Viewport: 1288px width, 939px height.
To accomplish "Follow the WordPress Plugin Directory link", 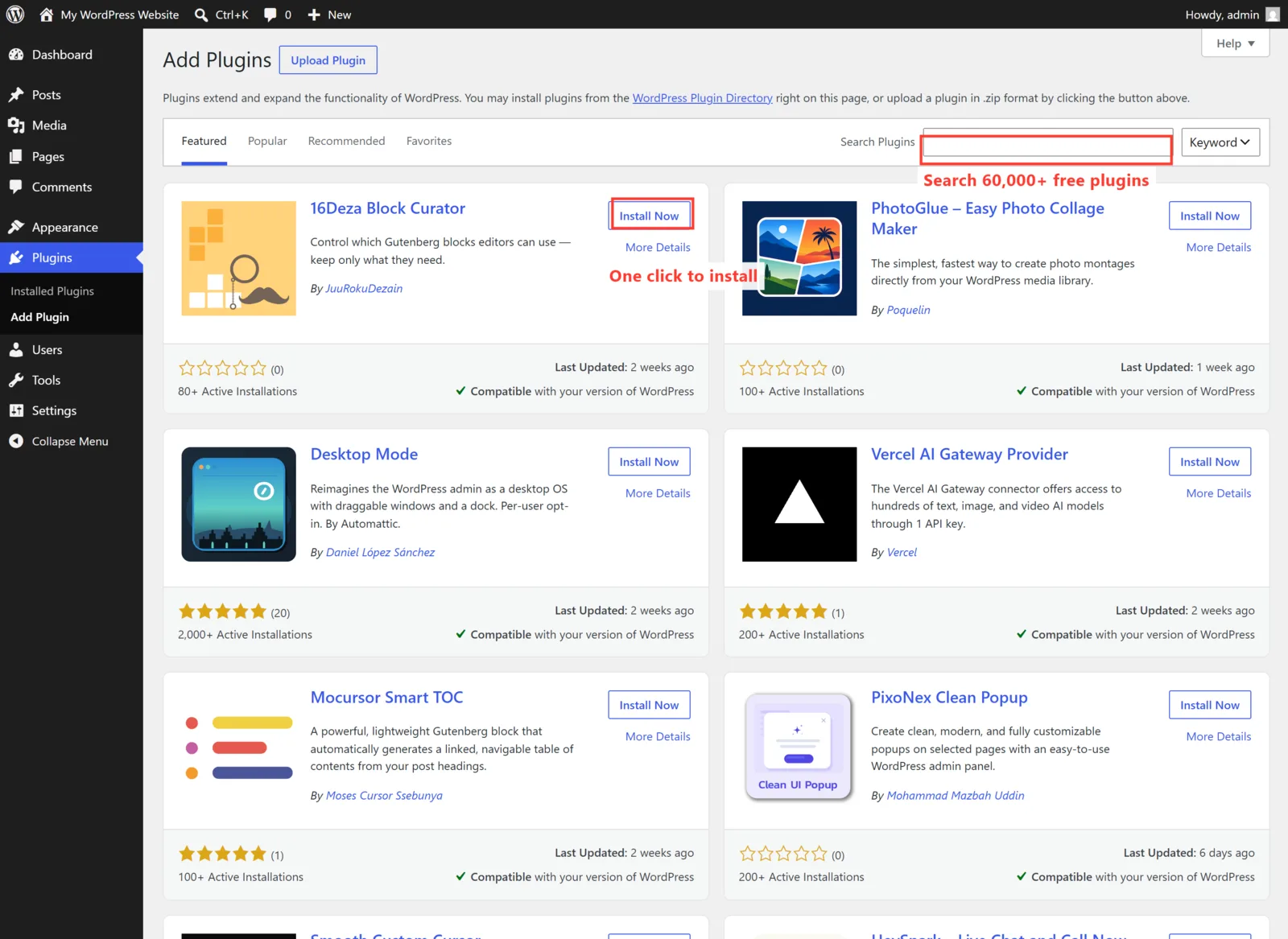I will 702,98.
